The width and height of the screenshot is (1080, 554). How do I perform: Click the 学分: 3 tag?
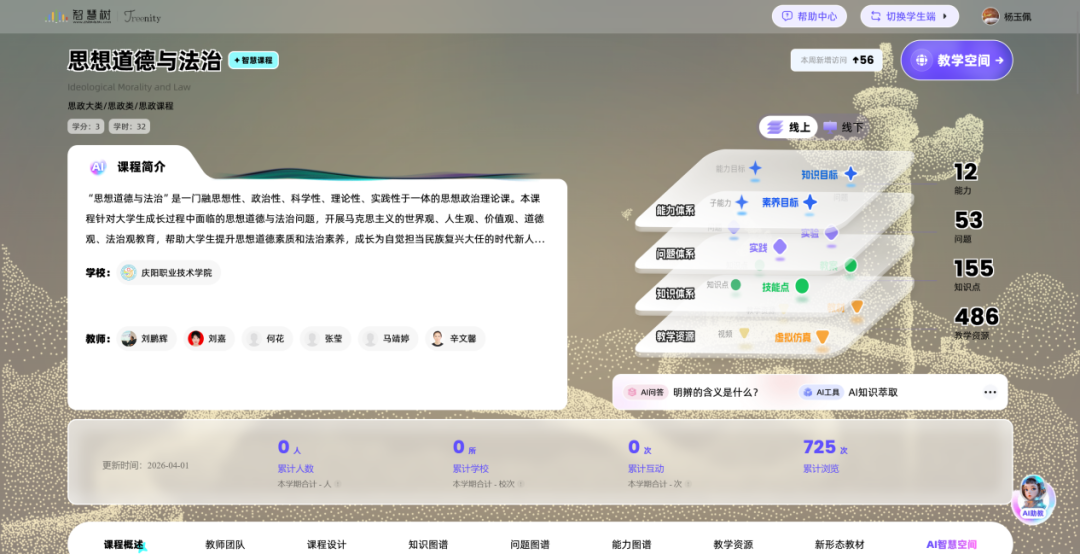[85, 127]
